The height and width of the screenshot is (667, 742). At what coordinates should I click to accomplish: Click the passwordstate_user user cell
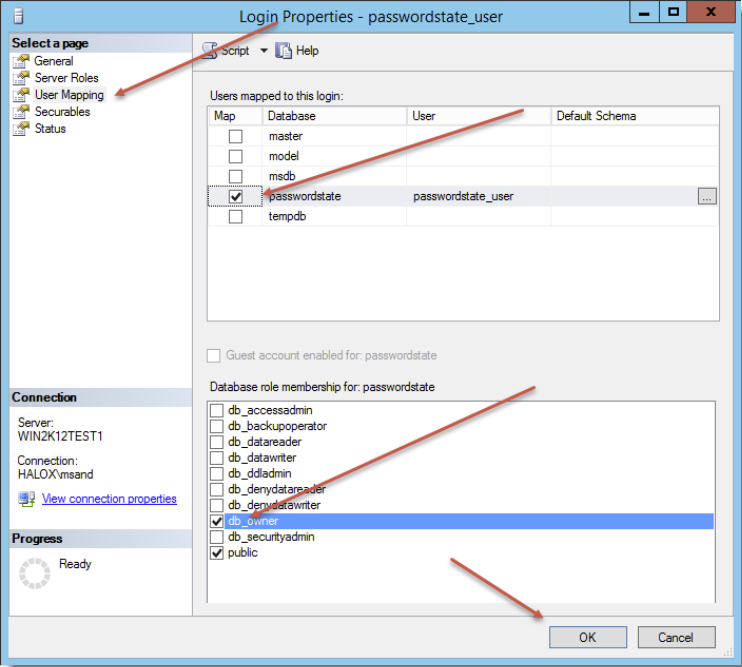478,196
